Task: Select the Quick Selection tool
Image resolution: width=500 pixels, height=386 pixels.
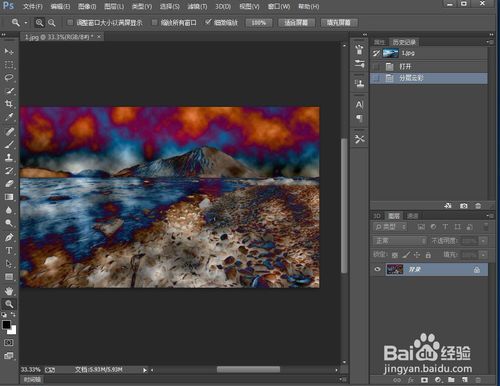Action: click(x=9, y=91)
